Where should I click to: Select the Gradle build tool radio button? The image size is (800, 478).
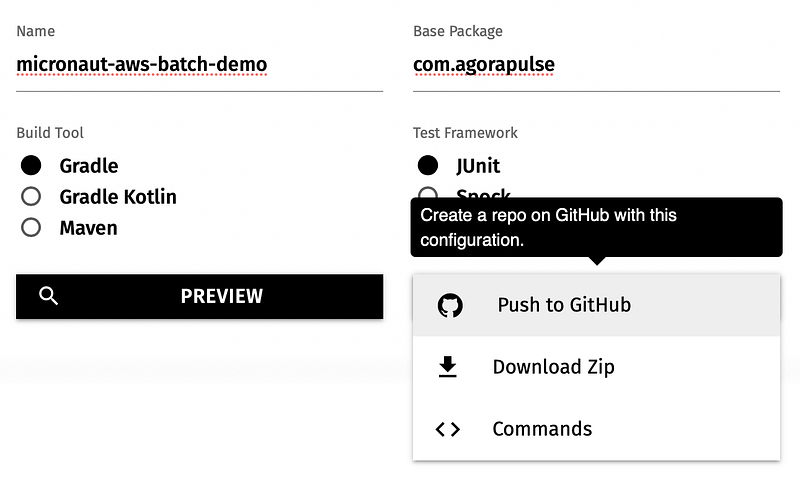click(x=31, y=166)
